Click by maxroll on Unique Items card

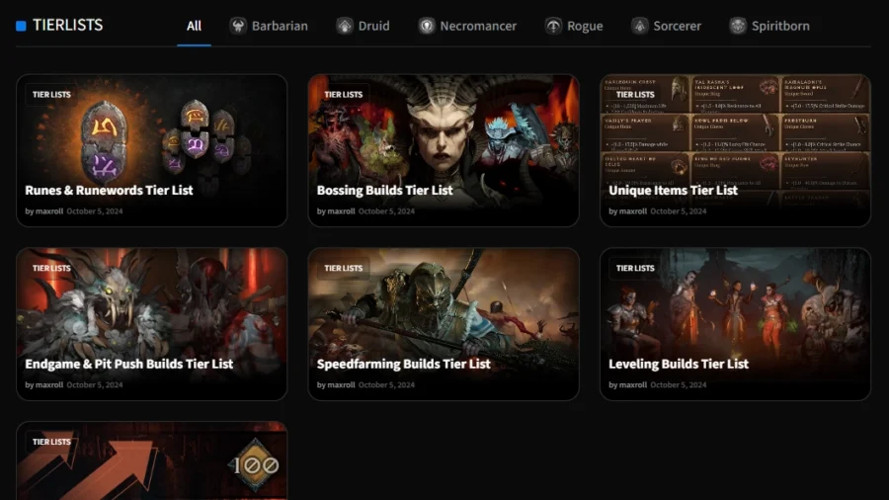point(628,211)
